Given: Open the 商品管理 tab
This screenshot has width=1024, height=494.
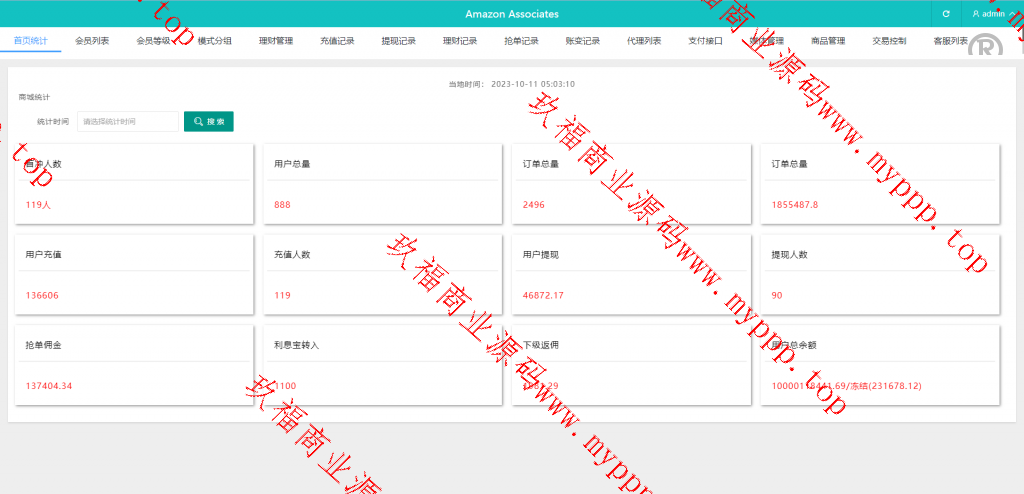Looking at the screenshot, I should [828, 41].
